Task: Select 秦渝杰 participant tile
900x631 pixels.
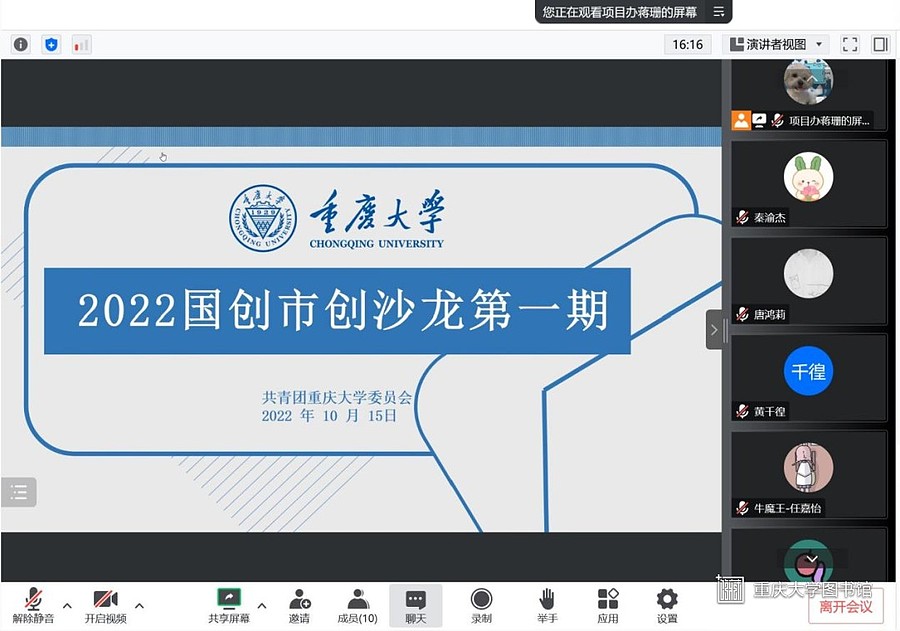Action: coord(808,184)
